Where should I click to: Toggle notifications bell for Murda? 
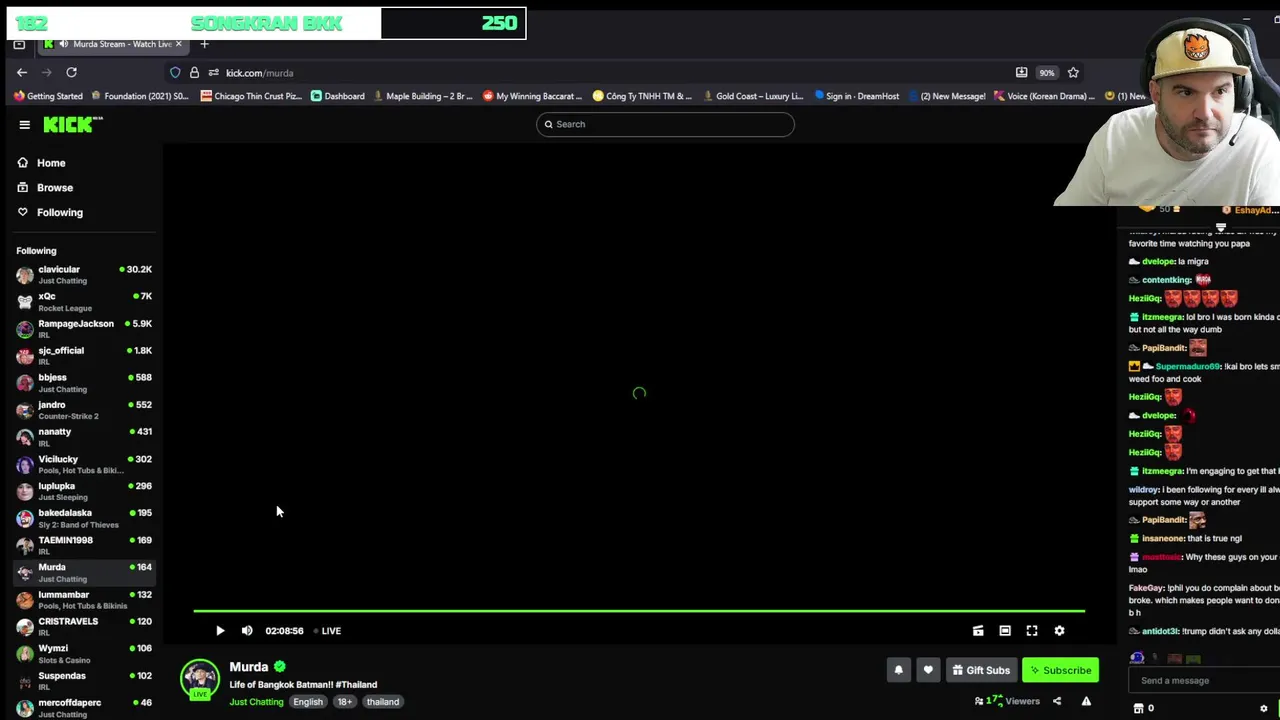click(x=898, y=670)
